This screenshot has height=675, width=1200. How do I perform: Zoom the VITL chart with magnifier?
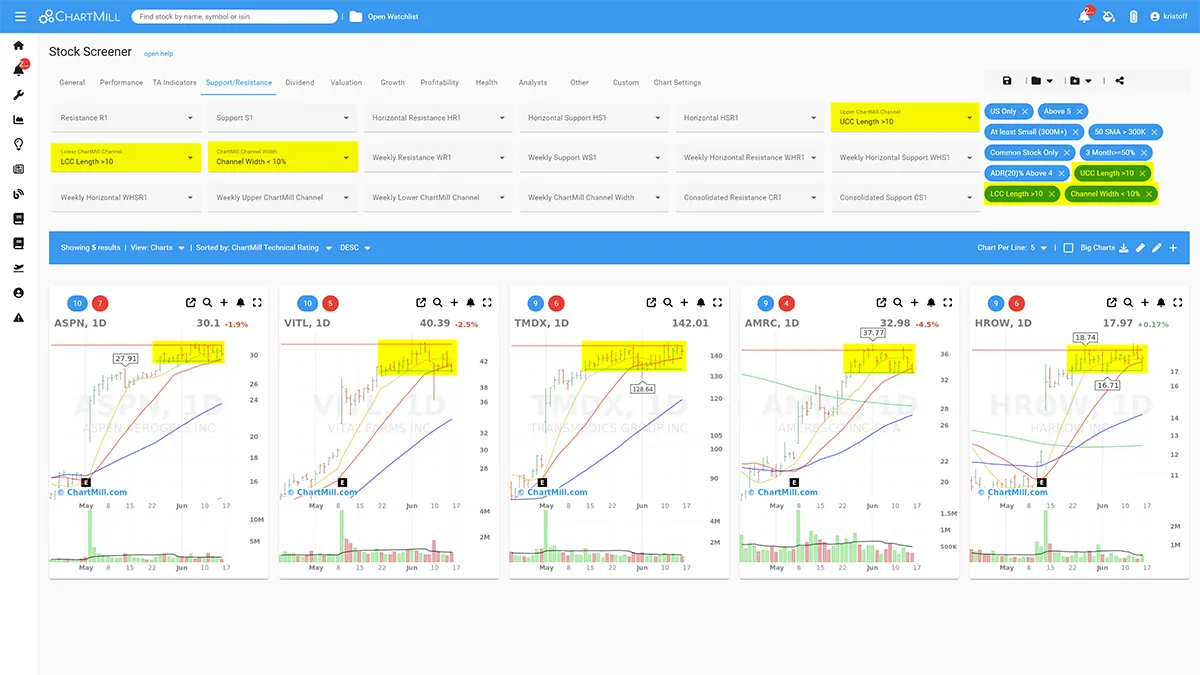coord(437,303)
